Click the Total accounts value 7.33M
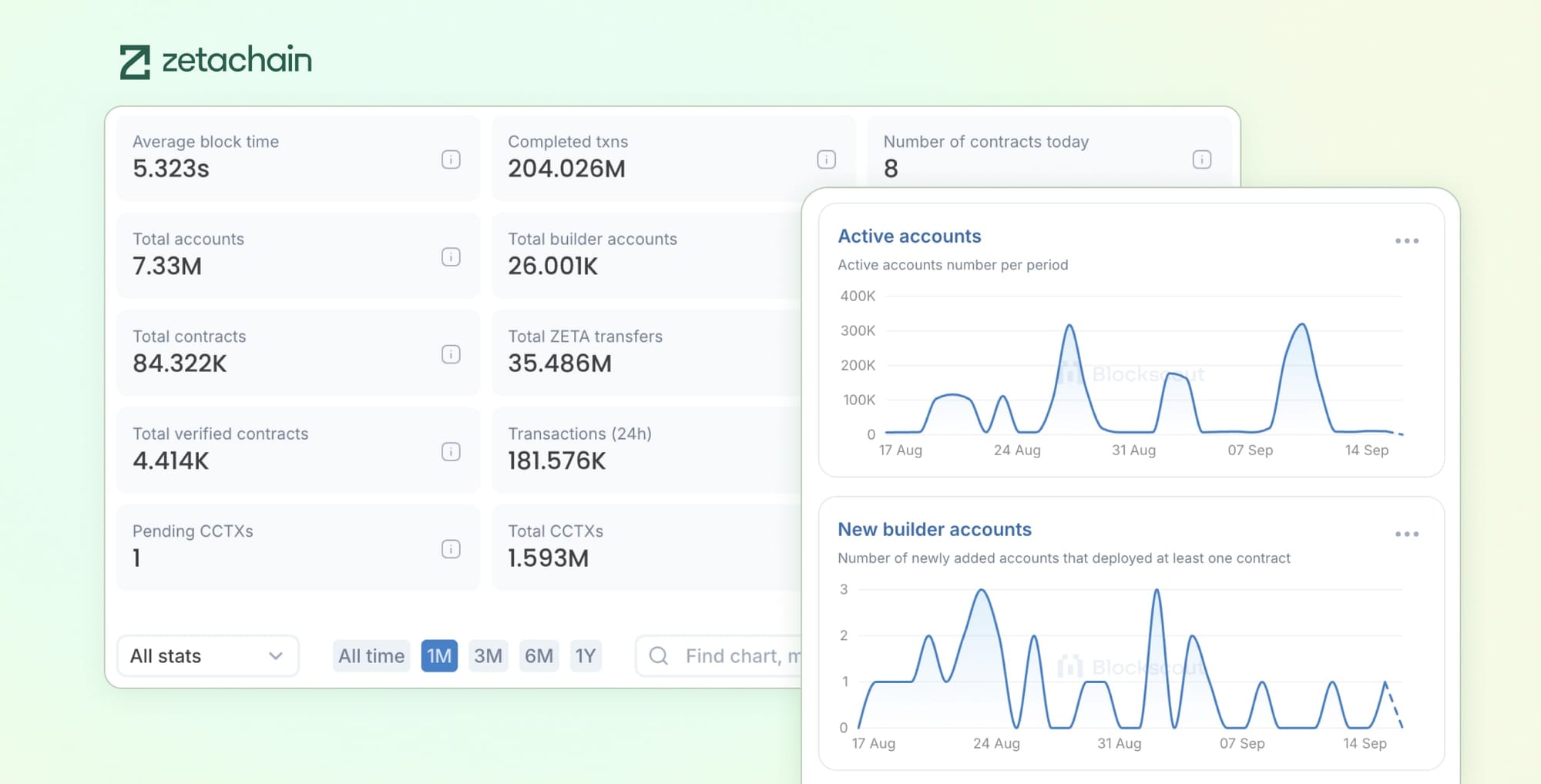The image size is (1541, 784). (x=167, y=266)
